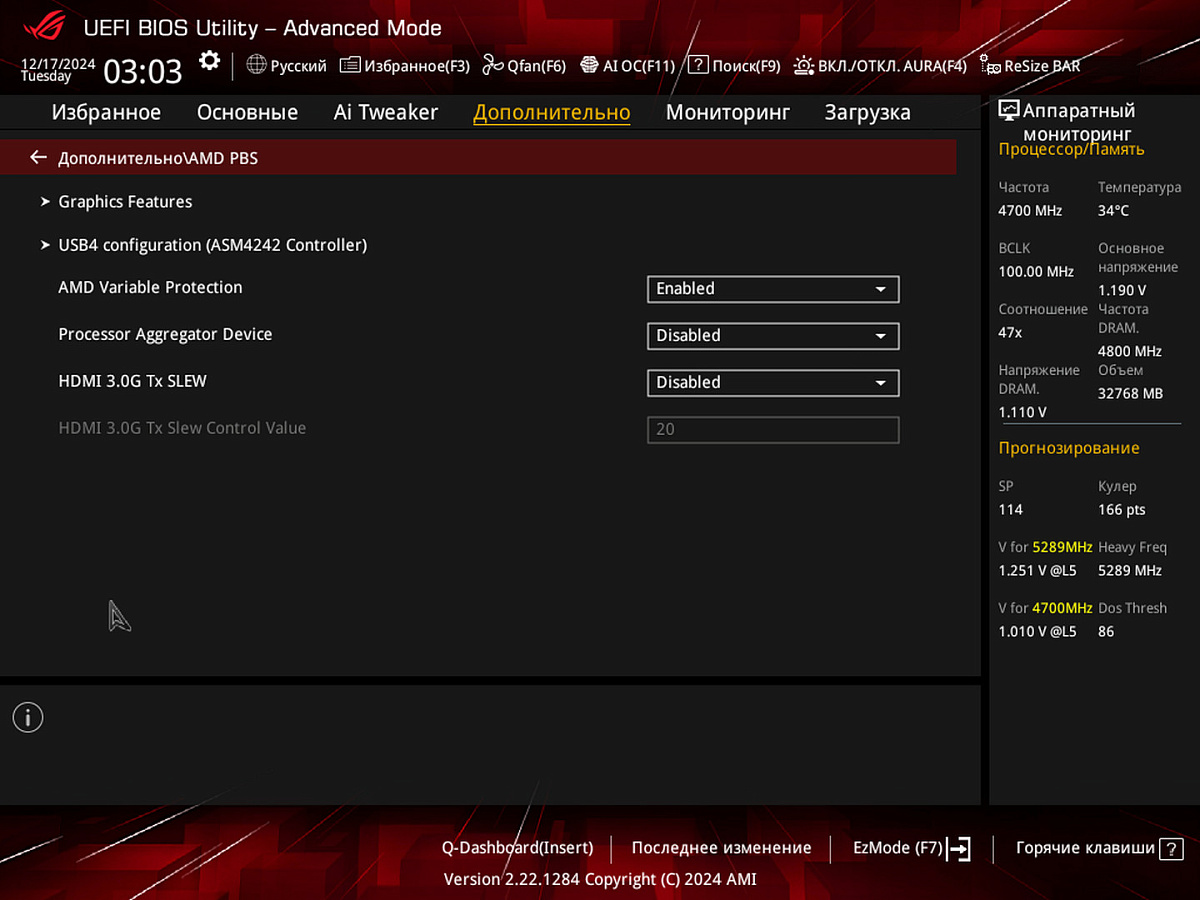Open Qfan(F6) control
The height and width of the screenshot is (900, 1200).
[x=524, y=65]
